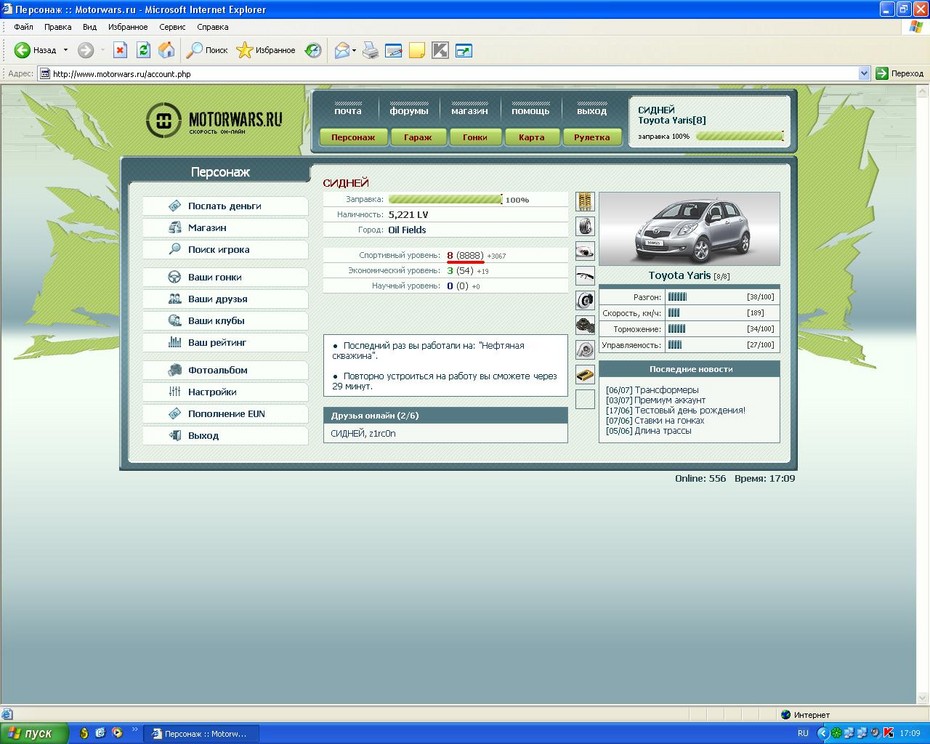Open the Рулетка tab
930x744 pixels.
[x=591, y=137]
